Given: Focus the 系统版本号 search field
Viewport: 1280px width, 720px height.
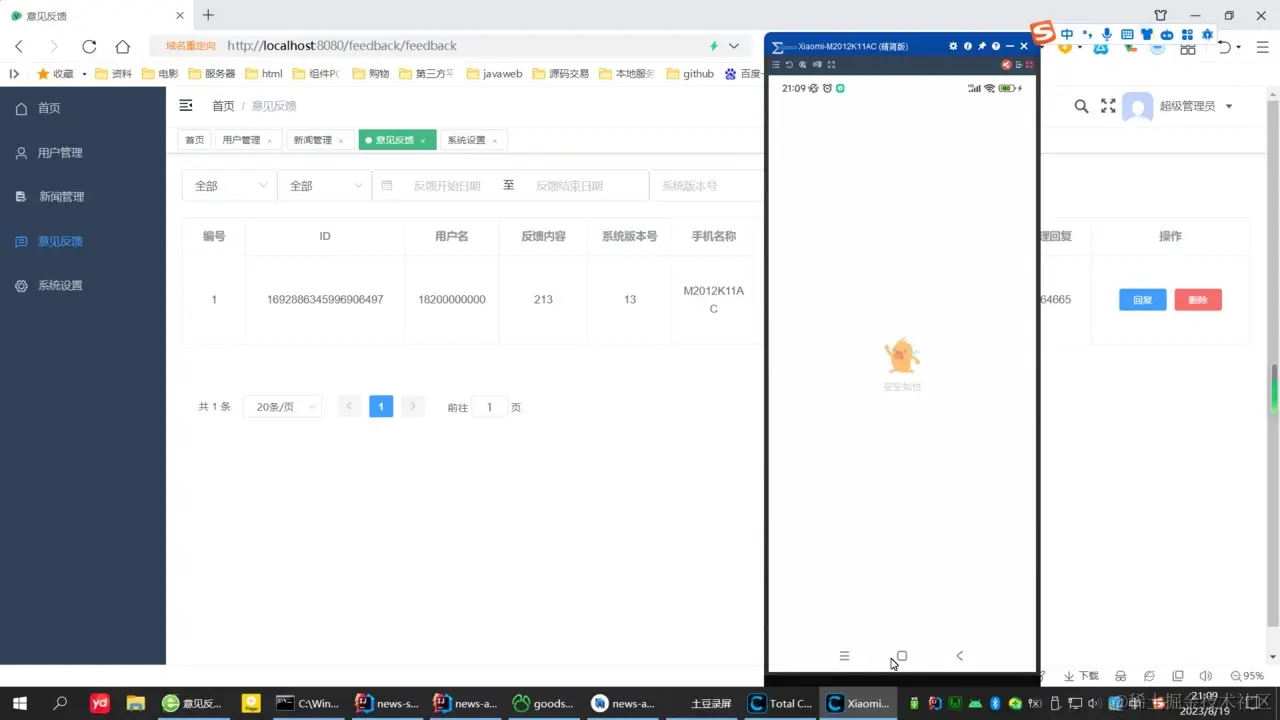Looking at the screenshot, I should pos(706,186).
